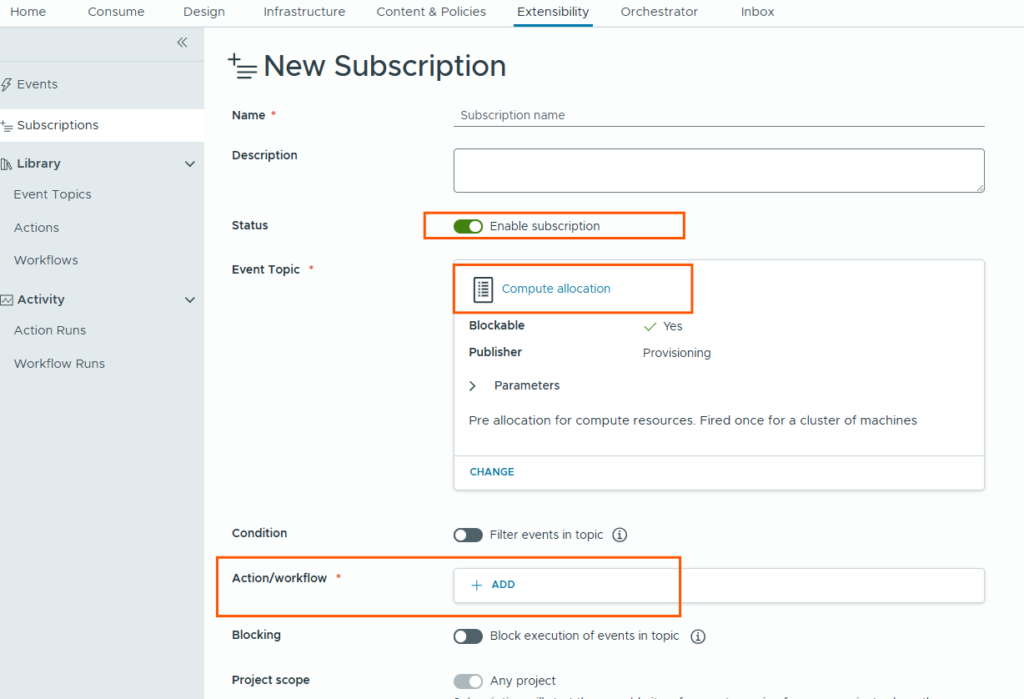The height and width of the screenshot is (699, 1024).
Task: Open the Infrastructure tab
Action: point(304,12)
